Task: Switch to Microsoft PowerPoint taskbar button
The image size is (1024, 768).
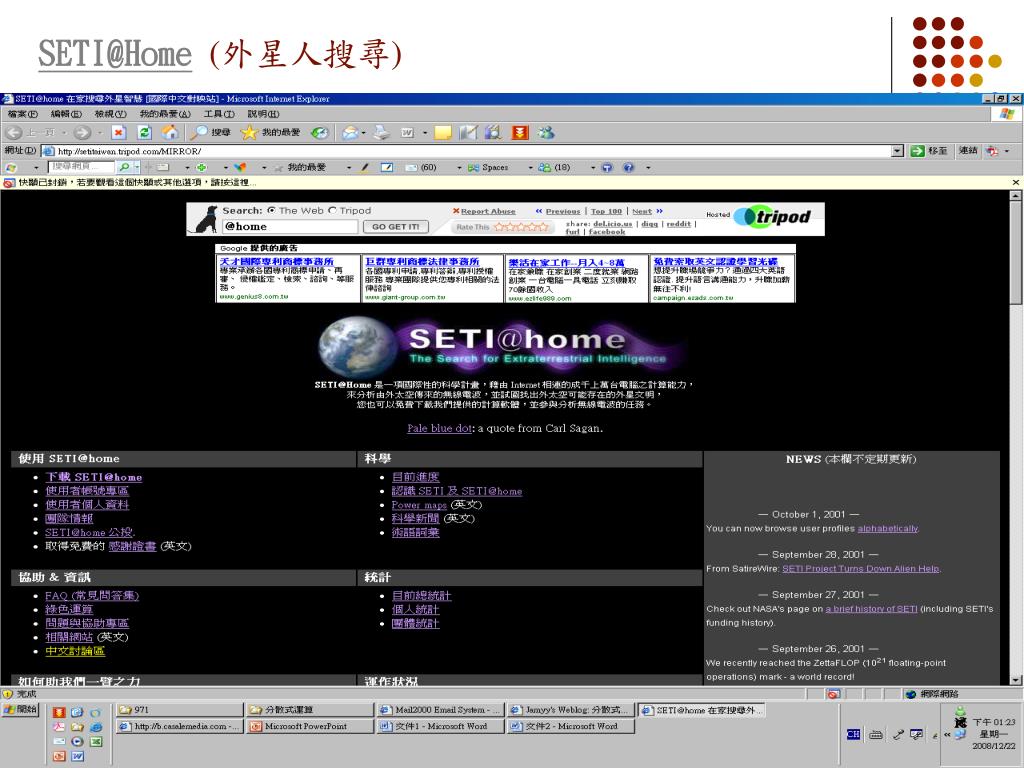Action: [x=310, y=726]
